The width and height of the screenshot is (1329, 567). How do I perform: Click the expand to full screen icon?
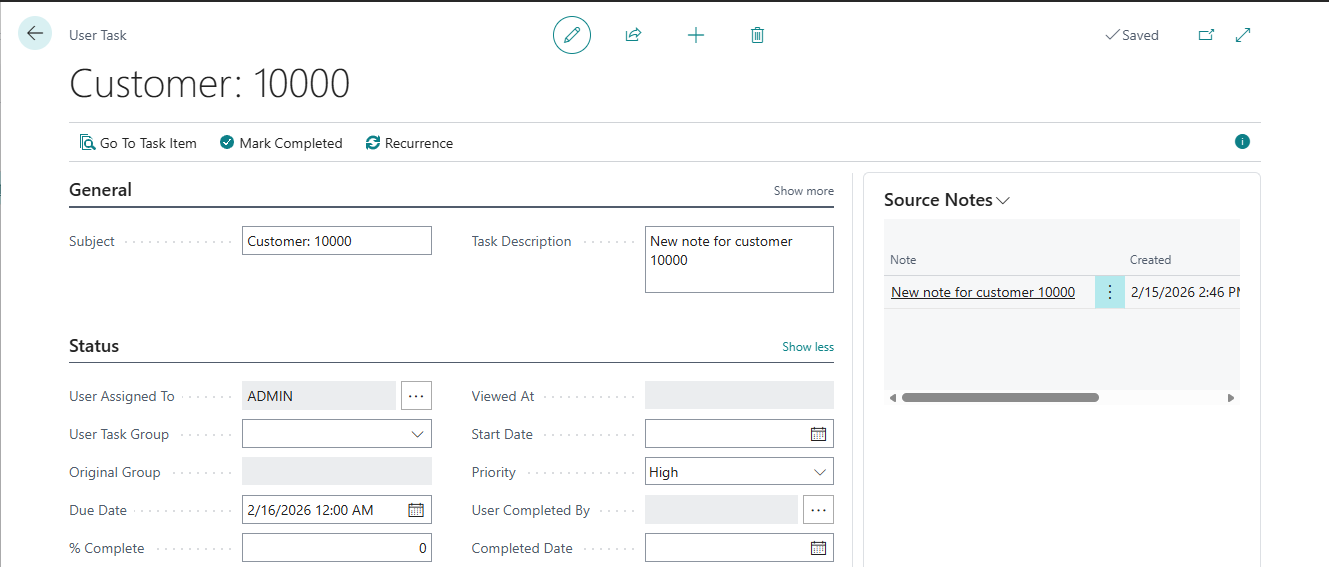(1243, 35)
